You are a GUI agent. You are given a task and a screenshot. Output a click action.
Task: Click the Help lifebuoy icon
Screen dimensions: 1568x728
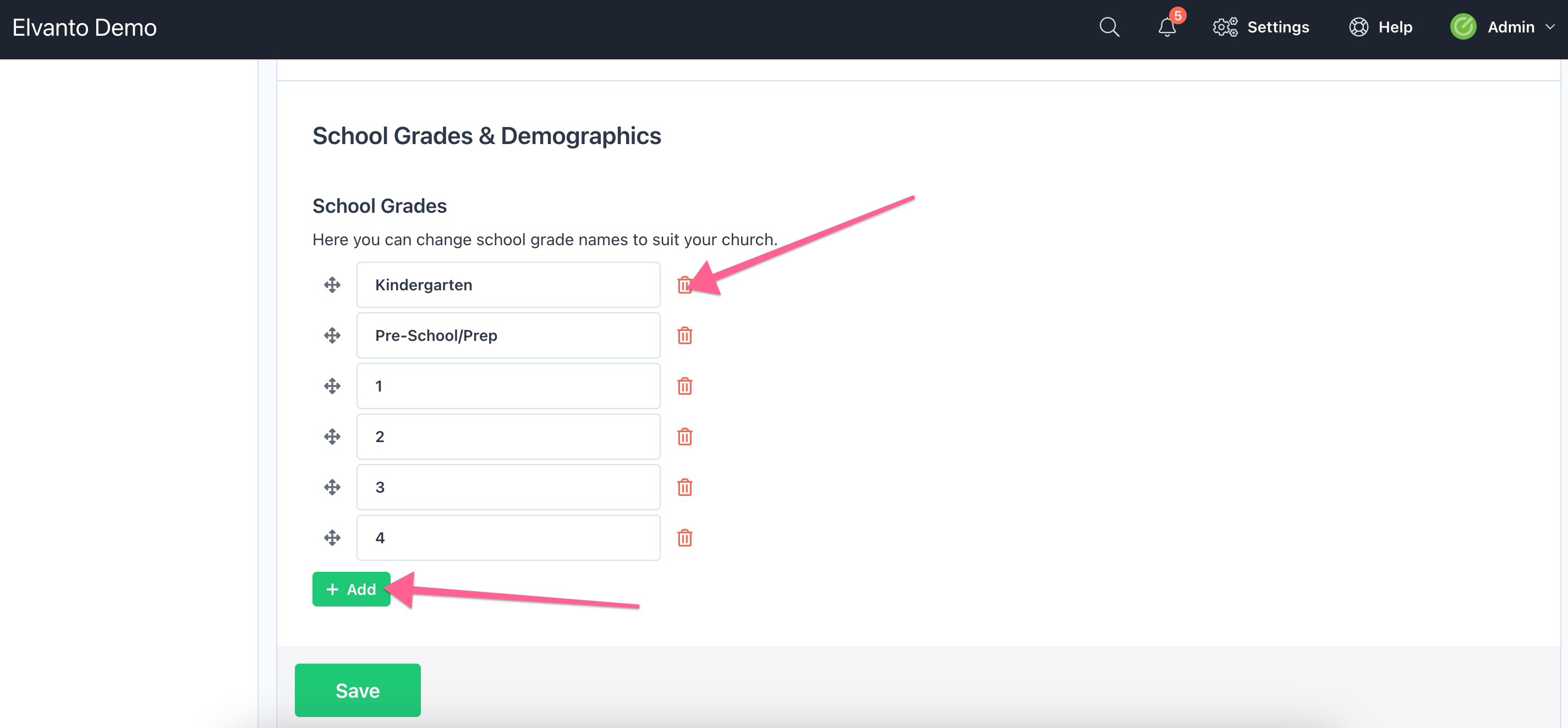pos(1358,27)
